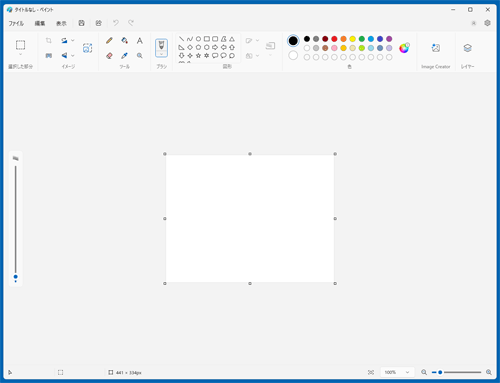Select the Eraser tool
Image resolution: width=500 pixels, height=383 pixels.
coord(109,56)
